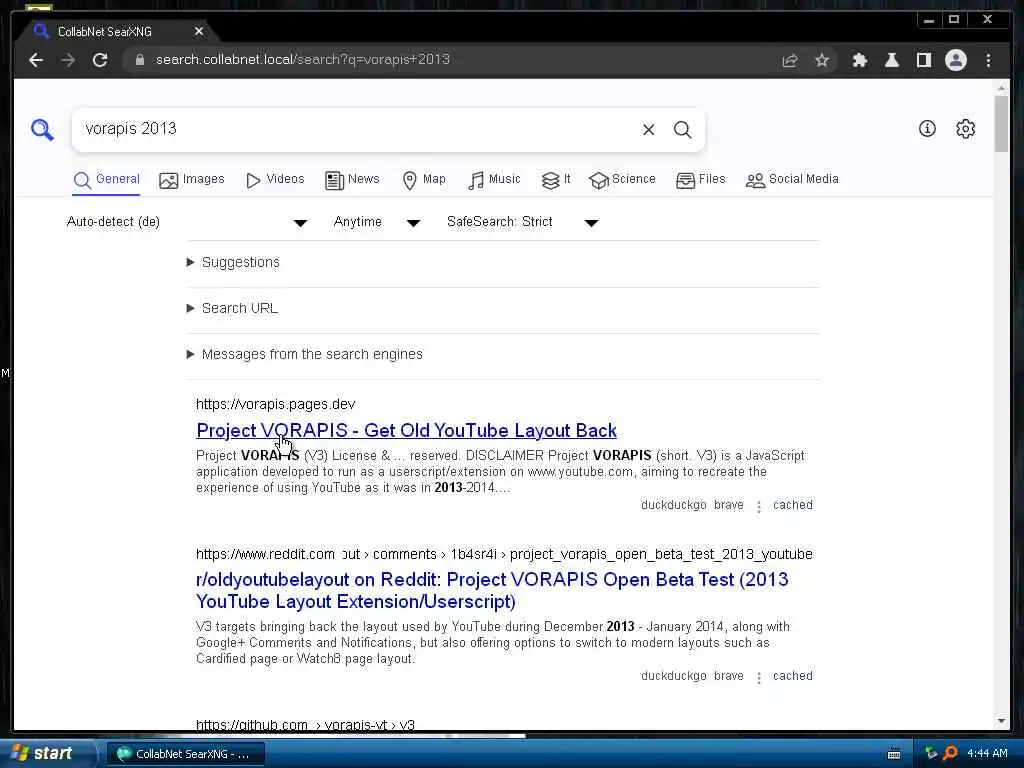1024x768 pixels.
Task: Open the SafeSearch: Strict dropdown
Action: [x=522, y=222]
